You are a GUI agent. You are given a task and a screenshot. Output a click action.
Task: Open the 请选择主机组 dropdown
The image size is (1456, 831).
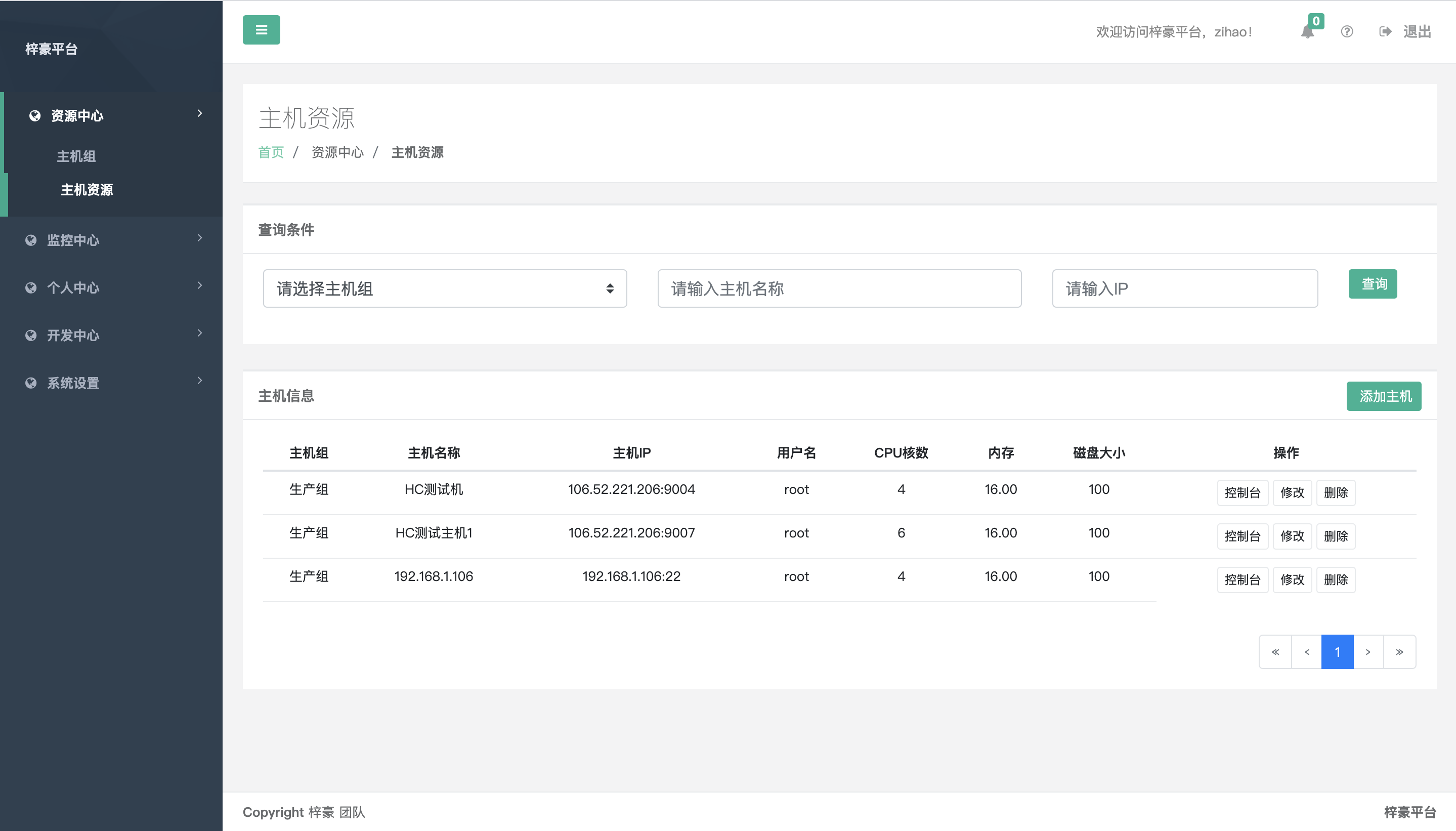pos(445,289)
